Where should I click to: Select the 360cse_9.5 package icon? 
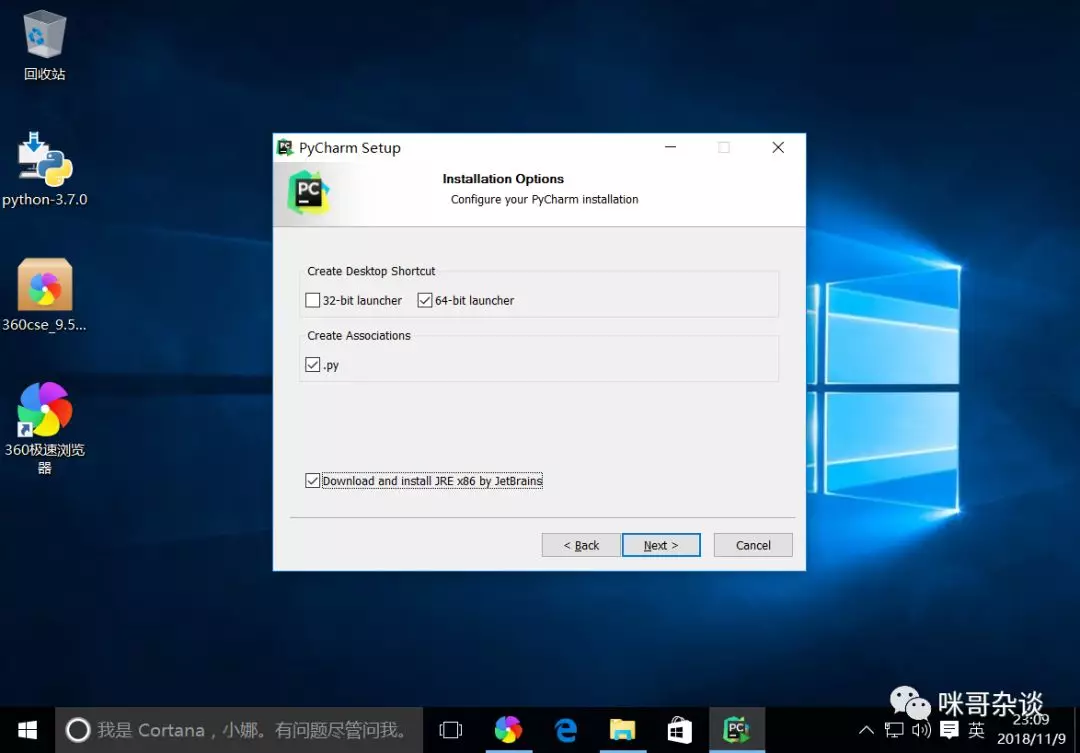tap(45, 295)
